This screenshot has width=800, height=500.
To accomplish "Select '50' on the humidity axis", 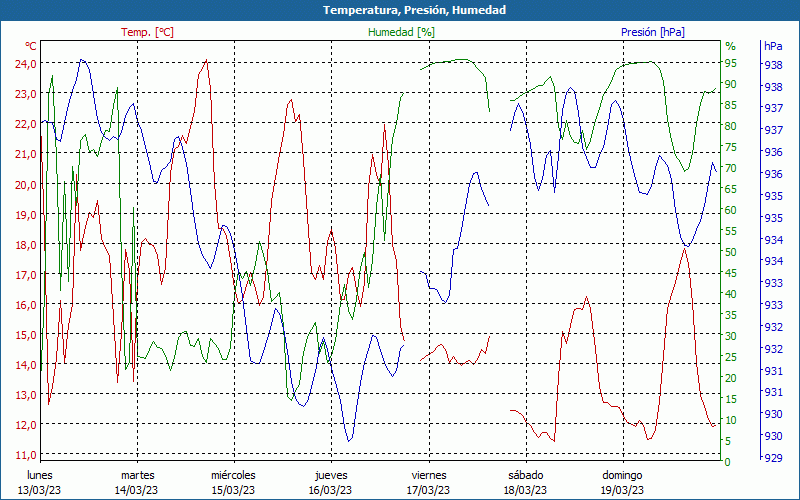I will 731,252.
